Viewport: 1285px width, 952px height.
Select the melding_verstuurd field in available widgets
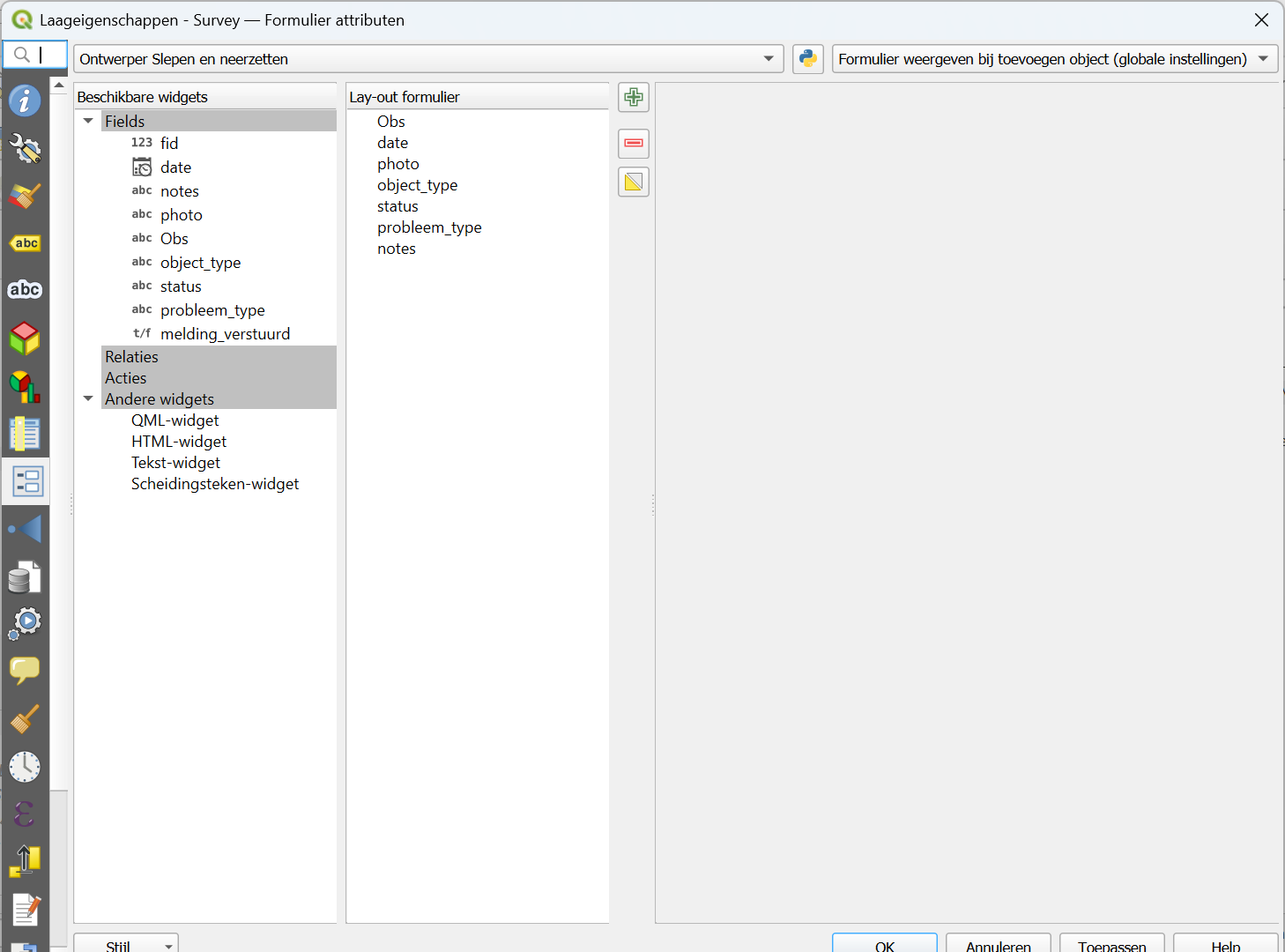(225, 334)
